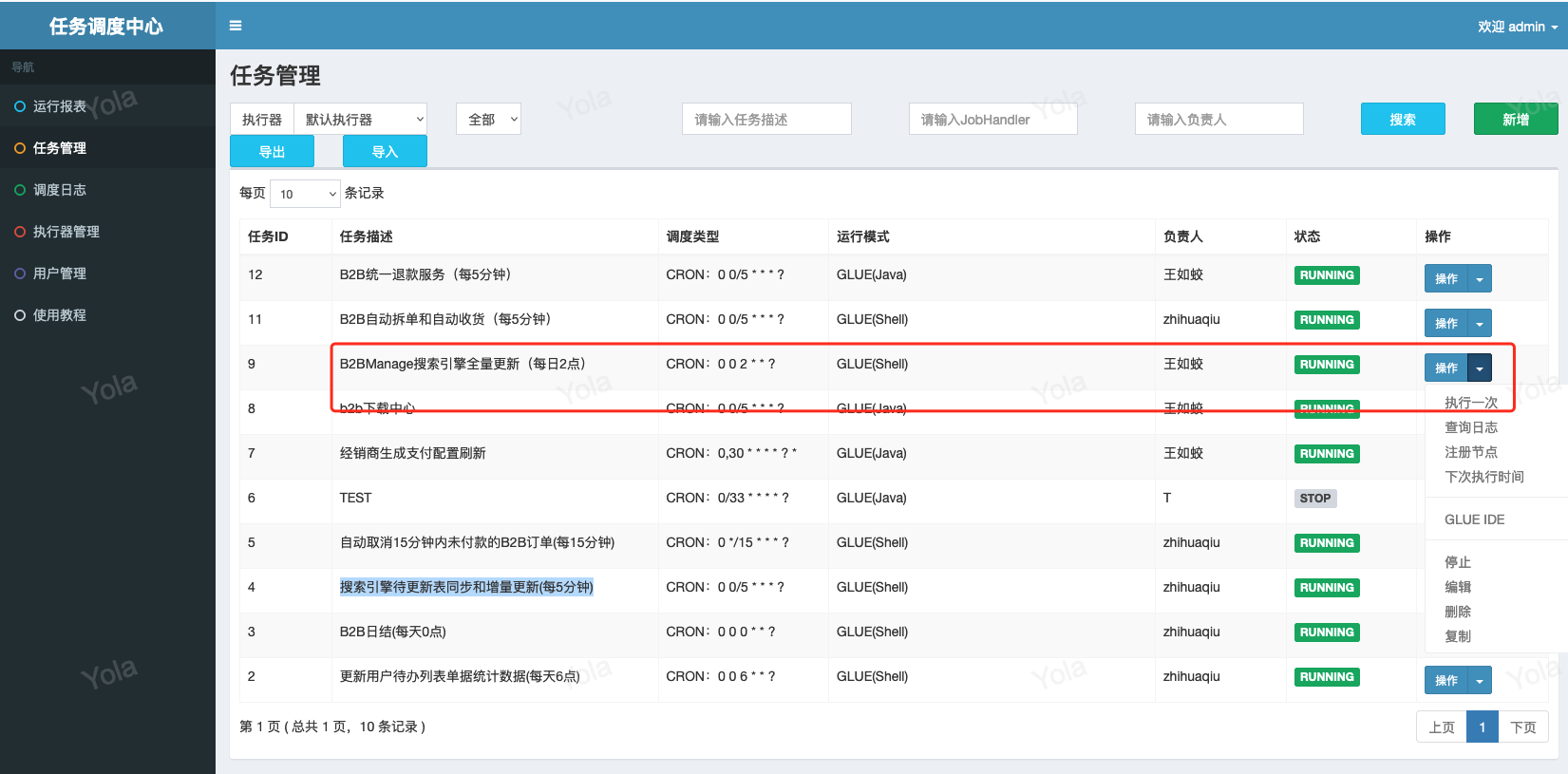Click the hamburger menu toggle icon
This screenshot has height=774, width=1568.
[x=236, y=26]
